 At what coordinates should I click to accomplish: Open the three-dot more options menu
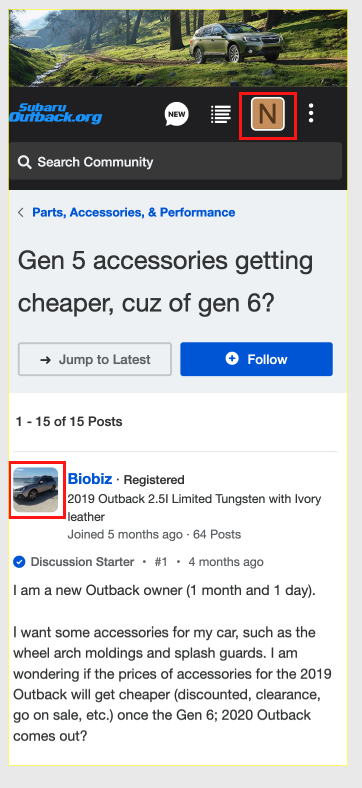click(311, 114)
